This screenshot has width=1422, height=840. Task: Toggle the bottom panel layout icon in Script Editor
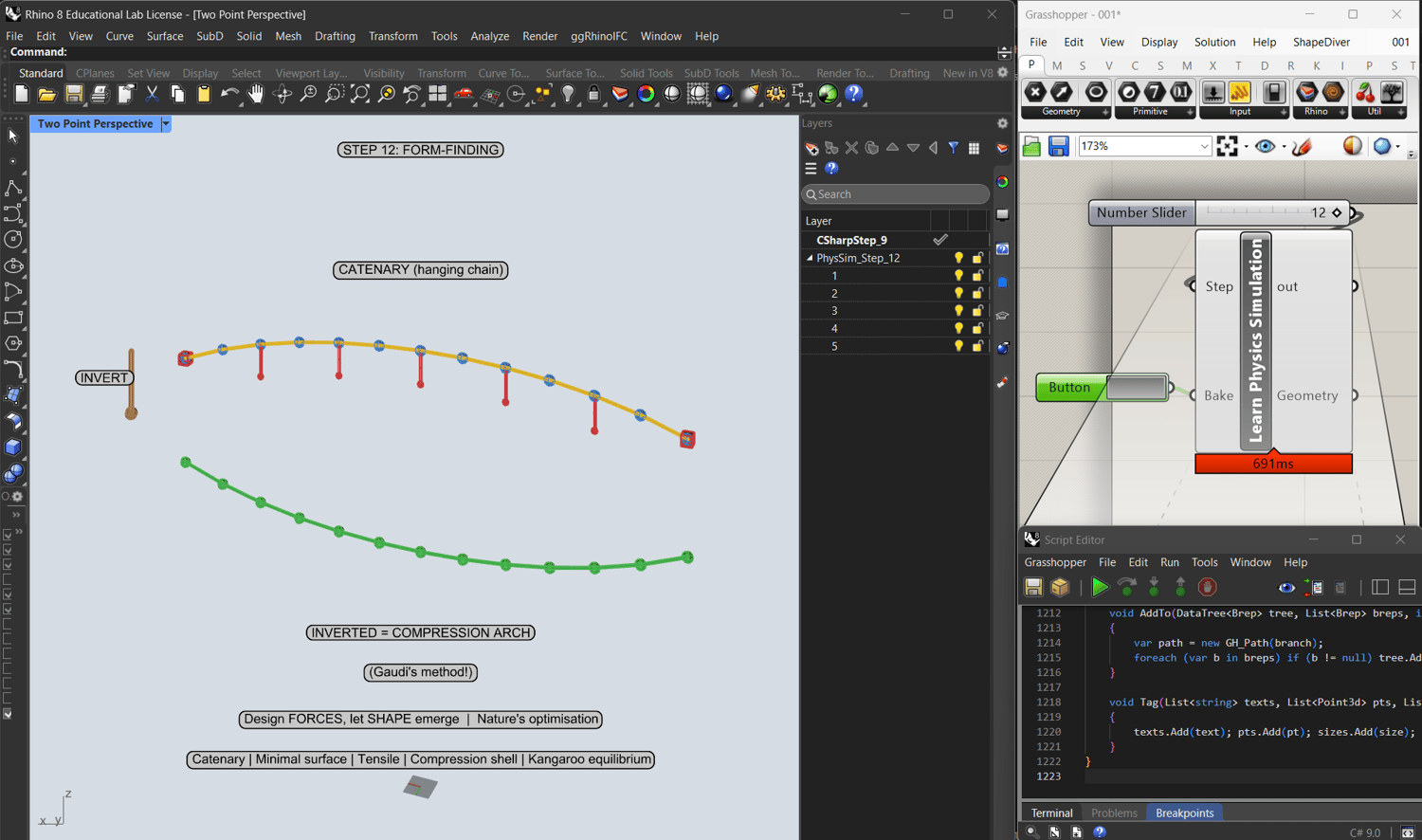pos(1407,588)
